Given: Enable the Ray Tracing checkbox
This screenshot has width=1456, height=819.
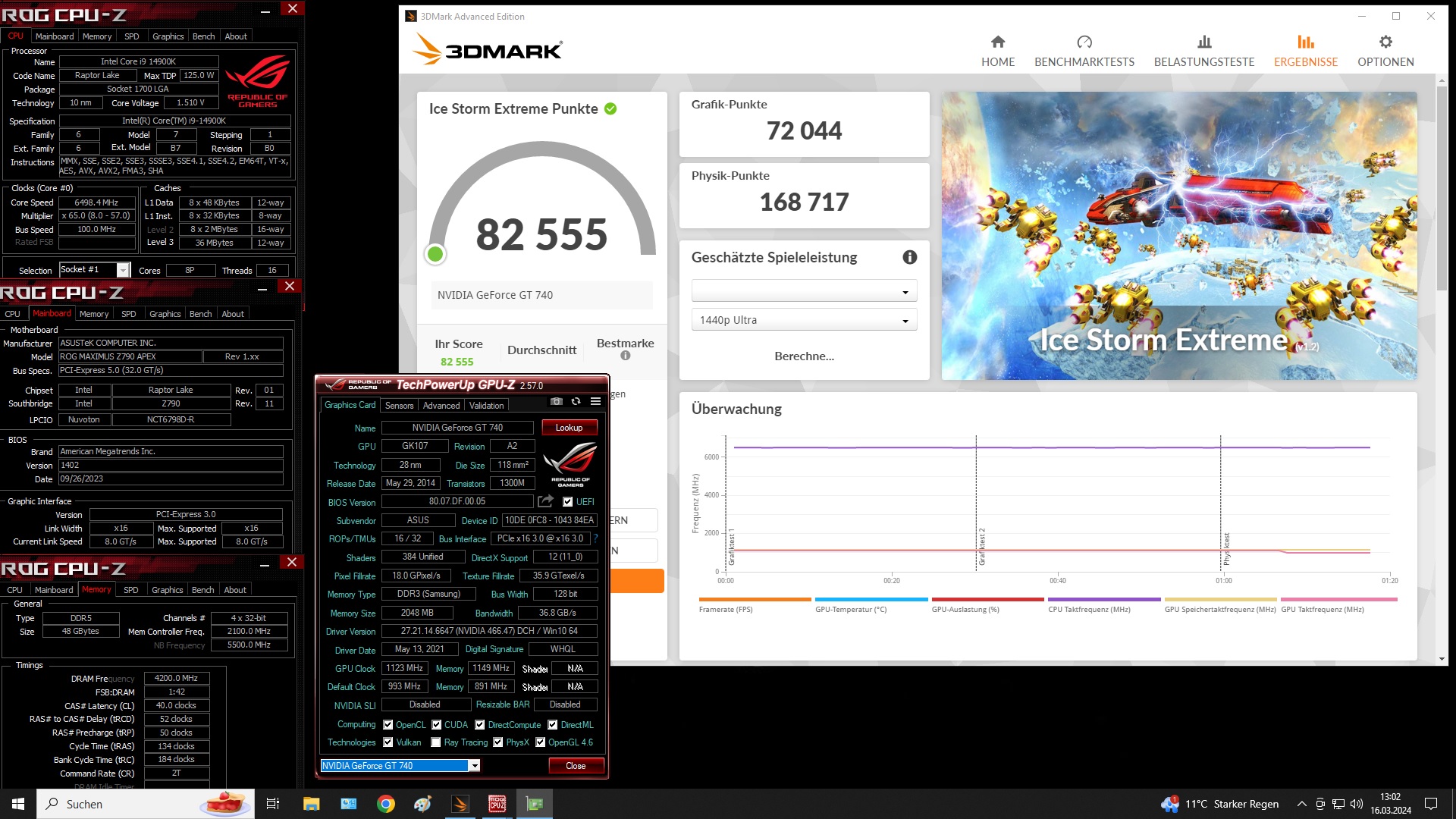Looking at the screenshot, I should tap(436, 742).
